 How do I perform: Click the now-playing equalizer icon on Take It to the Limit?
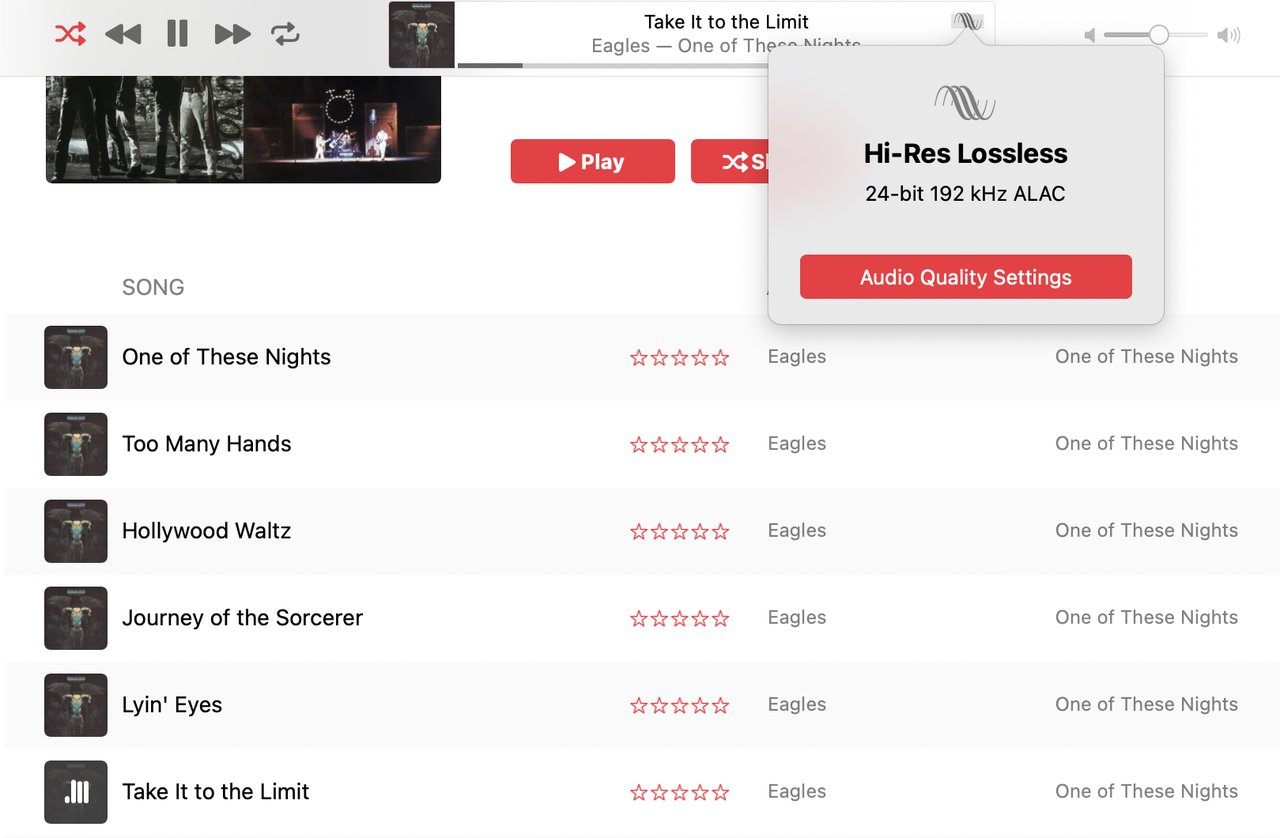click(x=76, y=792)
